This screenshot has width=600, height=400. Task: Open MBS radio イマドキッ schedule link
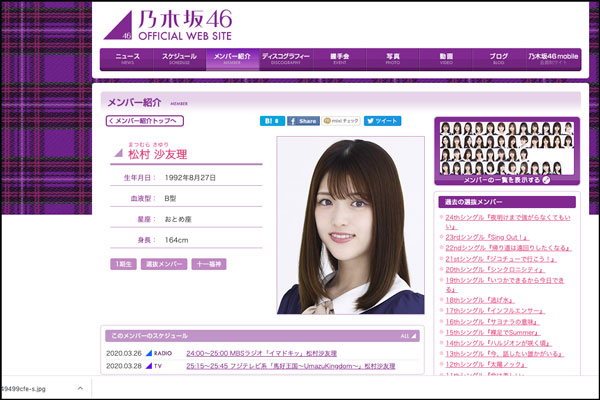point(261,353)
